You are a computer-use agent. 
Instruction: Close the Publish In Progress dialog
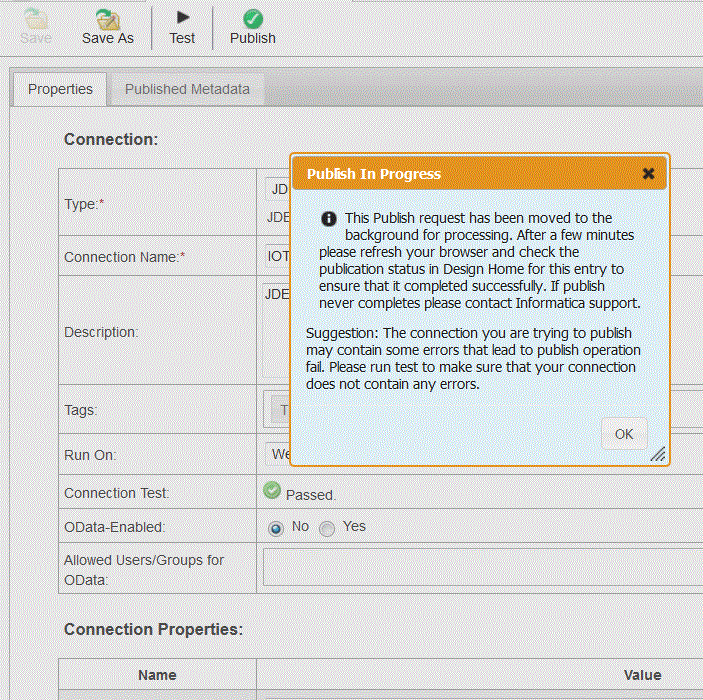648,174
